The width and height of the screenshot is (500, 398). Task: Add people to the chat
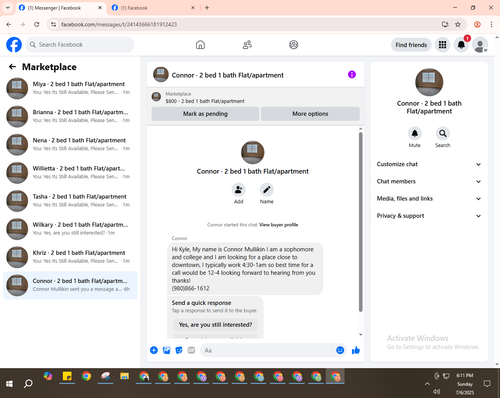tap(239, 190)
